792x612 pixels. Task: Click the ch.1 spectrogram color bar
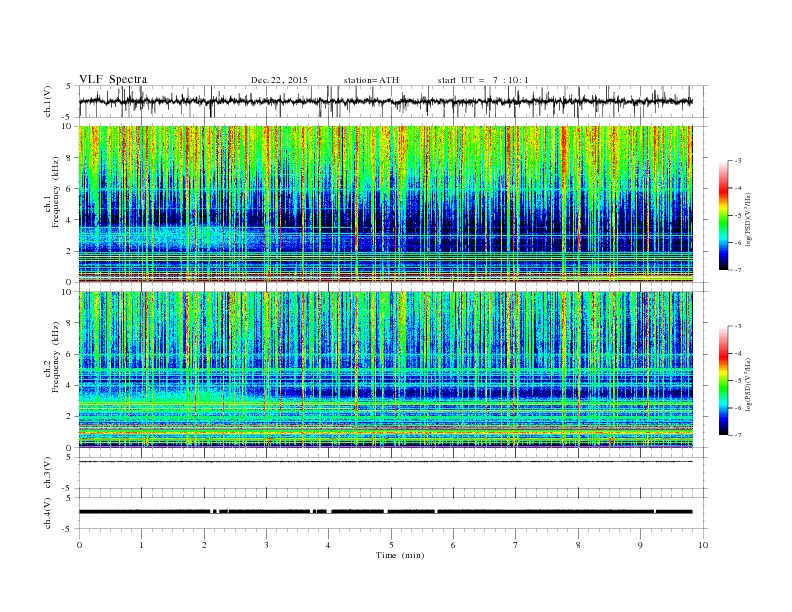(723, 215)
